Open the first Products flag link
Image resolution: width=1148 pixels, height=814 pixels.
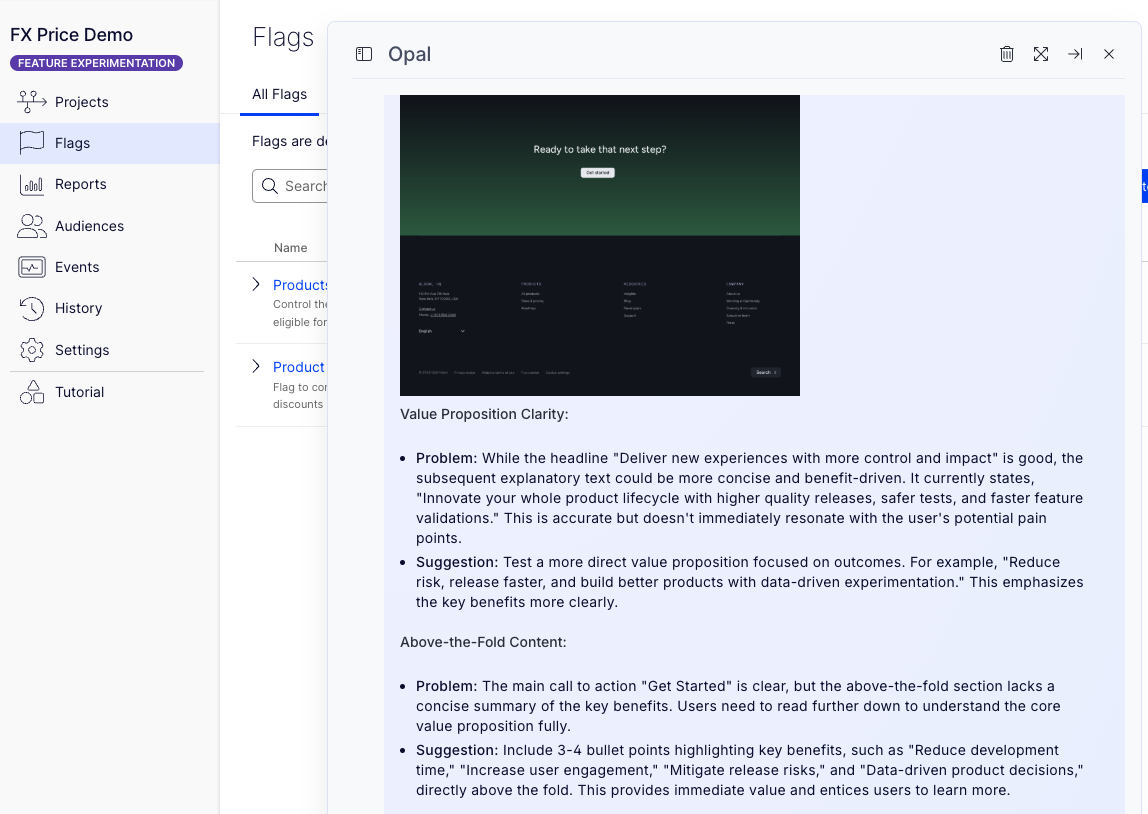(x=301, y=285)
